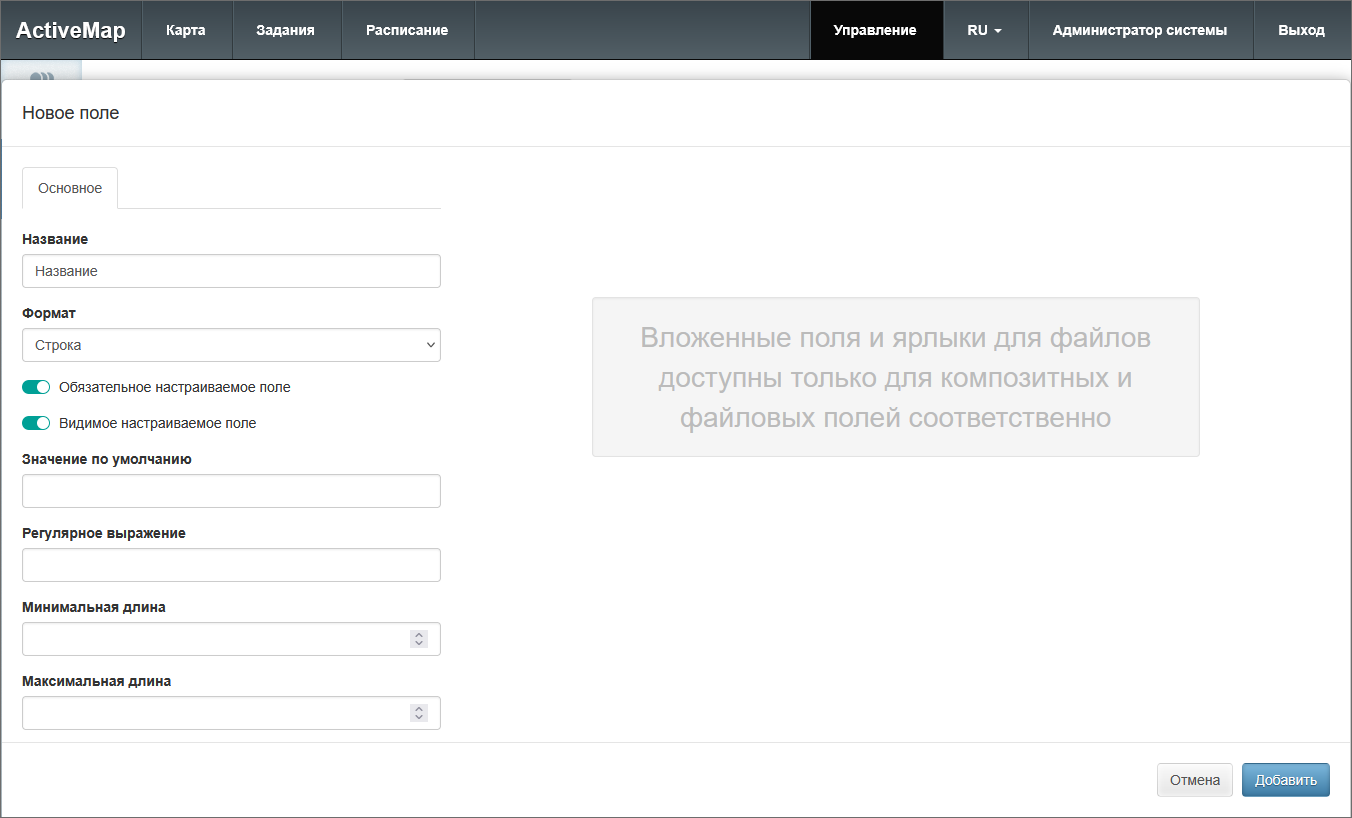Click Максимальная длина spinner arrows
The image size is (1352, 818).
point(419,713)
